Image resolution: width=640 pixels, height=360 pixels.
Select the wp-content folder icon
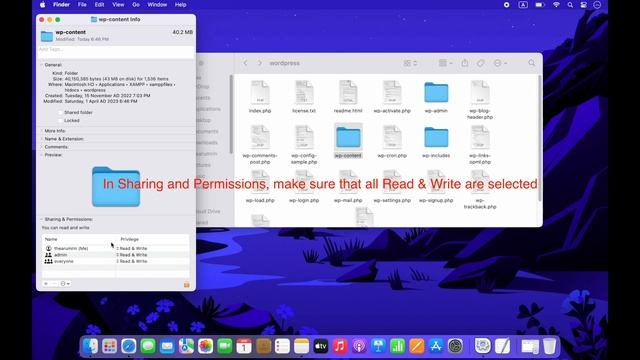(348, 137)
